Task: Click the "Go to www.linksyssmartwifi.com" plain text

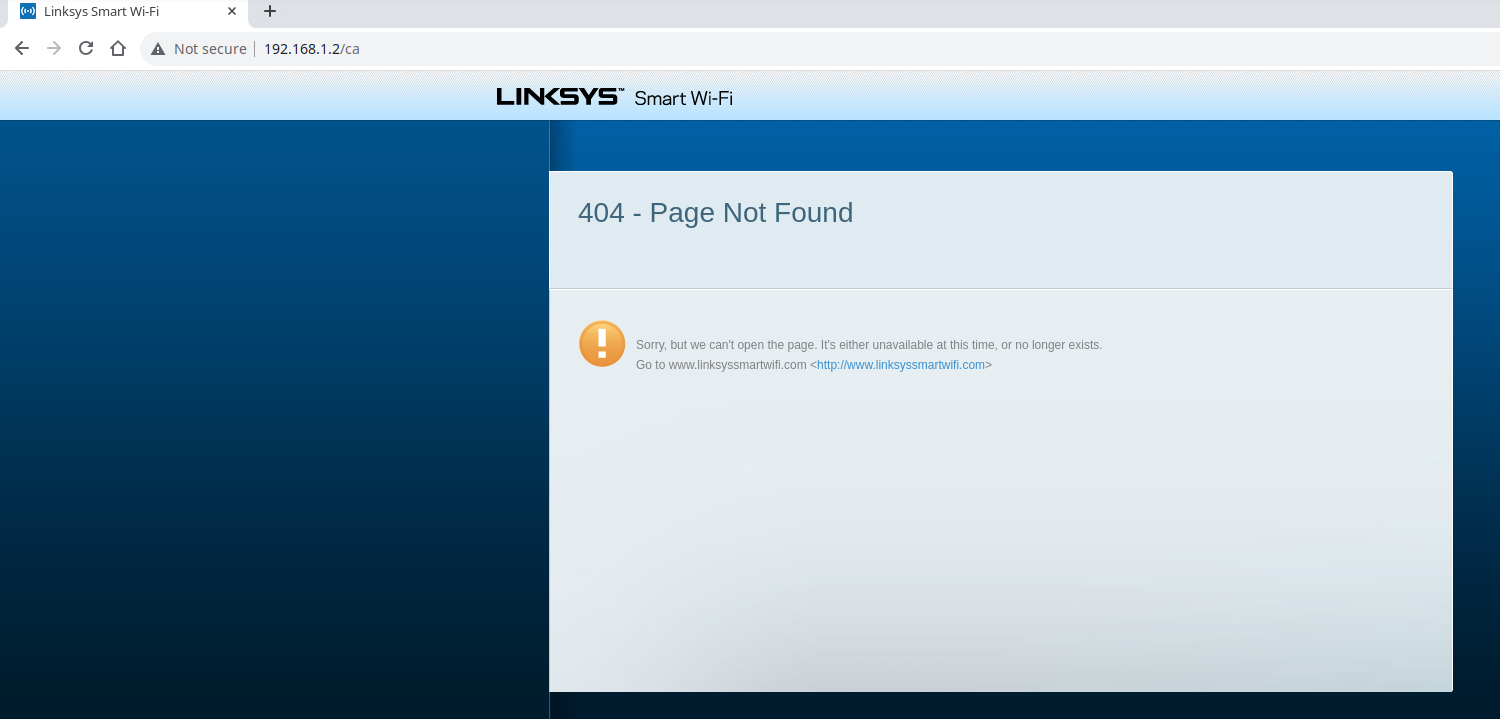Action: pyautogui.click(x=721, y=365)
